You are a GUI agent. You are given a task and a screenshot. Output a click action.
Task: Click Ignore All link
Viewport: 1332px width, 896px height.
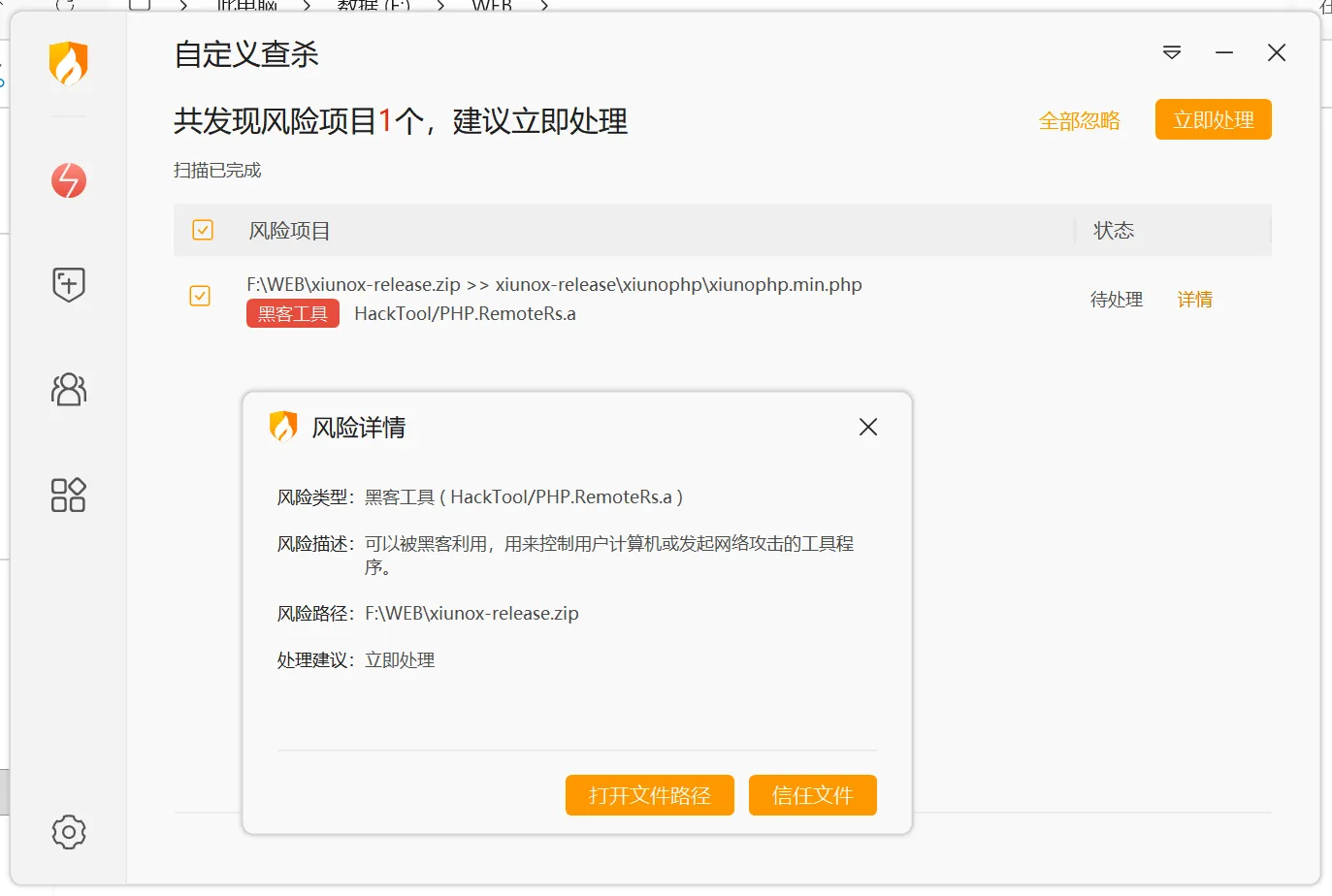tap(1079, 121)
